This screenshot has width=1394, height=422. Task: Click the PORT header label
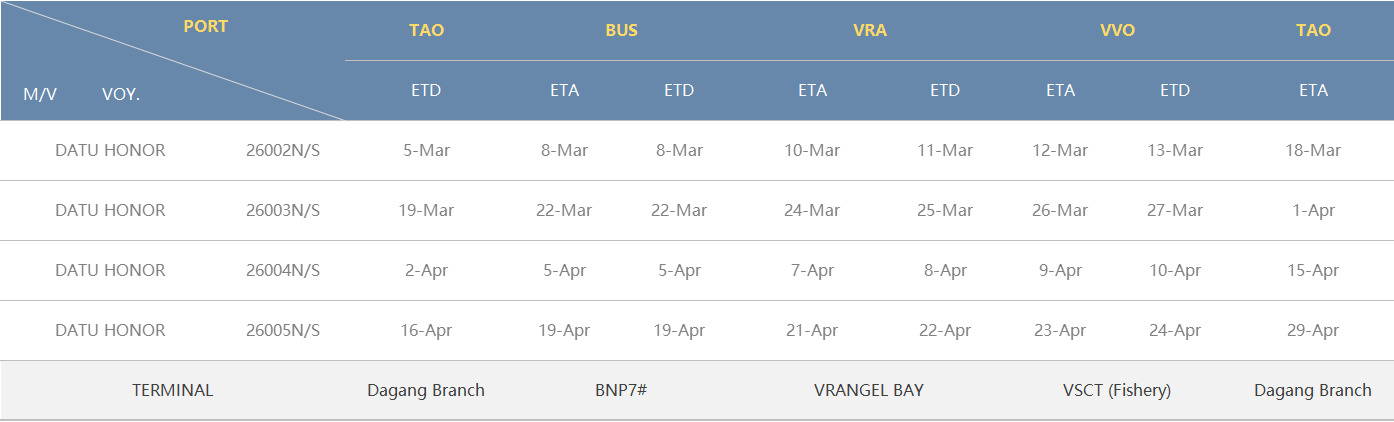(x=205, y=26)
